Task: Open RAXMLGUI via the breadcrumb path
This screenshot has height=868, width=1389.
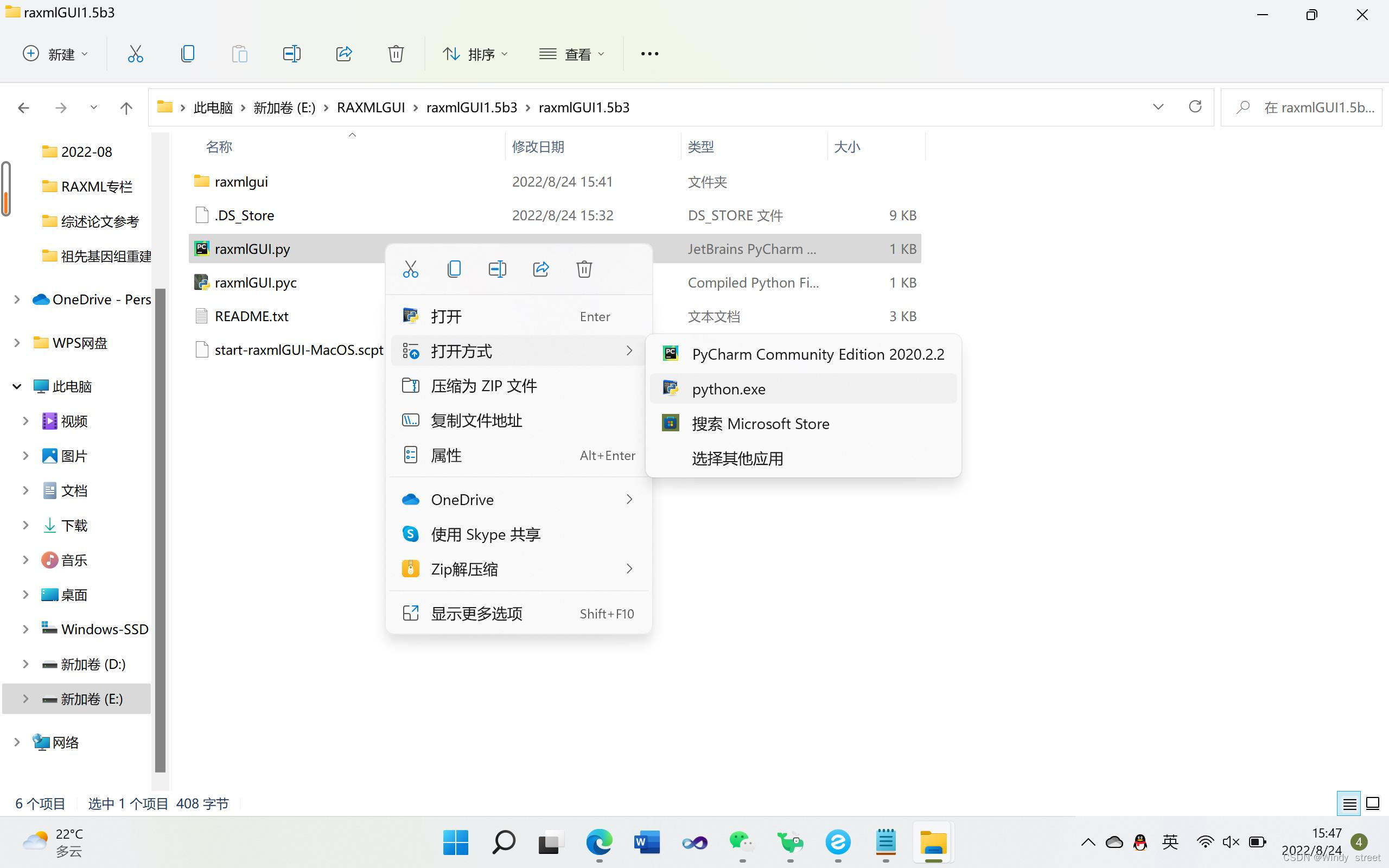Action: click(x=370, y=107)
